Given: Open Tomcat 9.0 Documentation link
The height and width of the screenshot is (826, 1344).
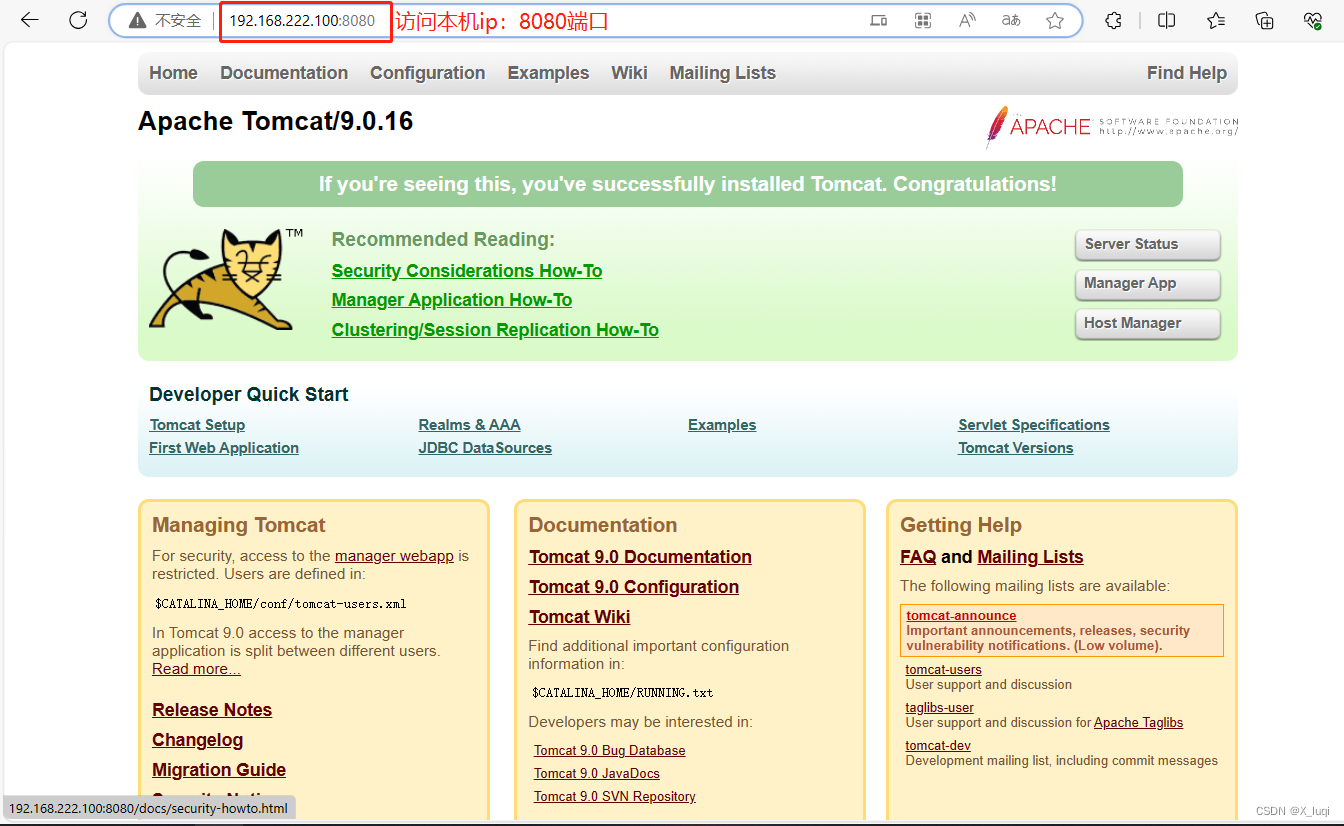Looking at the screenshot, I should [x=640, y=557].
